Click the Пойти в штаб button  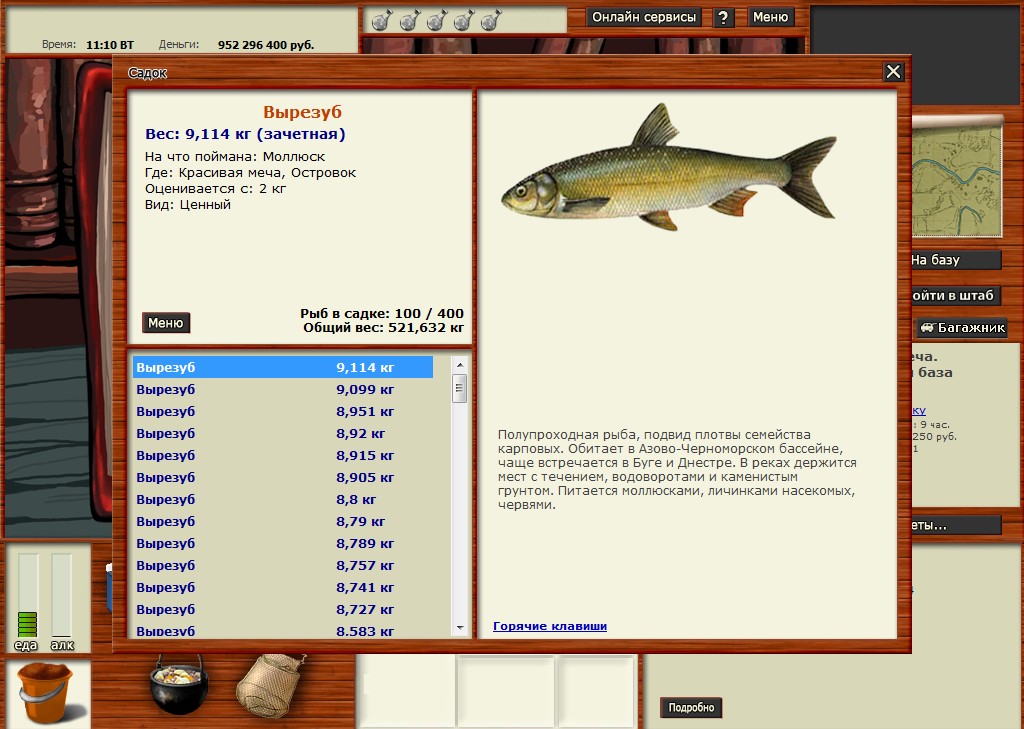955,295
